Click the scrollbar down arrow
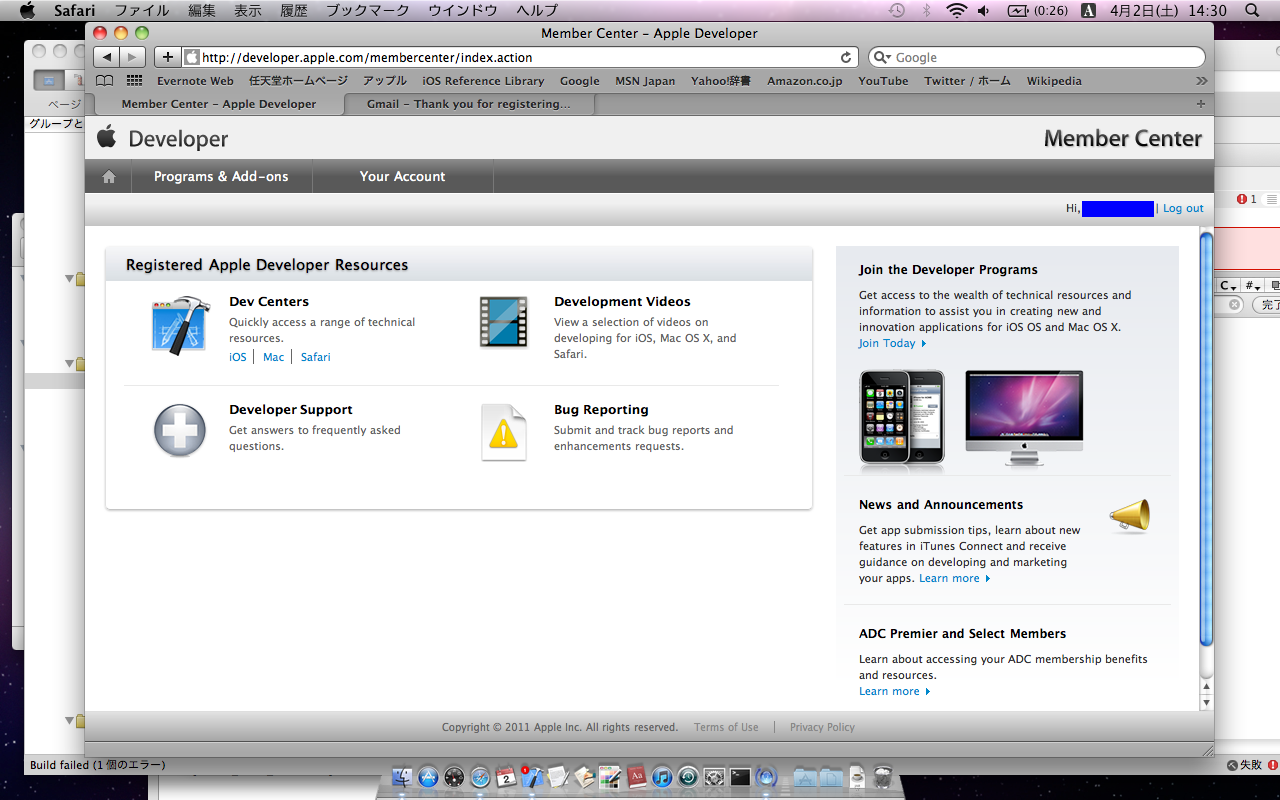The image size is (1280, 800). click(x=1206, y=702)
